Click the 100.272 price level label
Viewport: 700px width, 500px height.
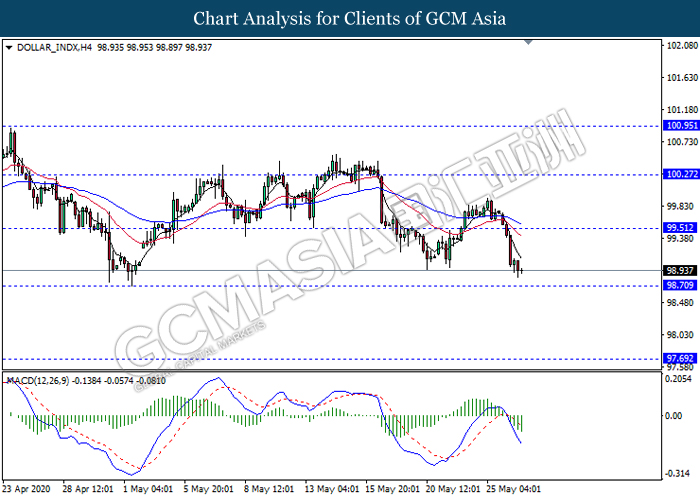pyautogui.click(x=680, y=174)
